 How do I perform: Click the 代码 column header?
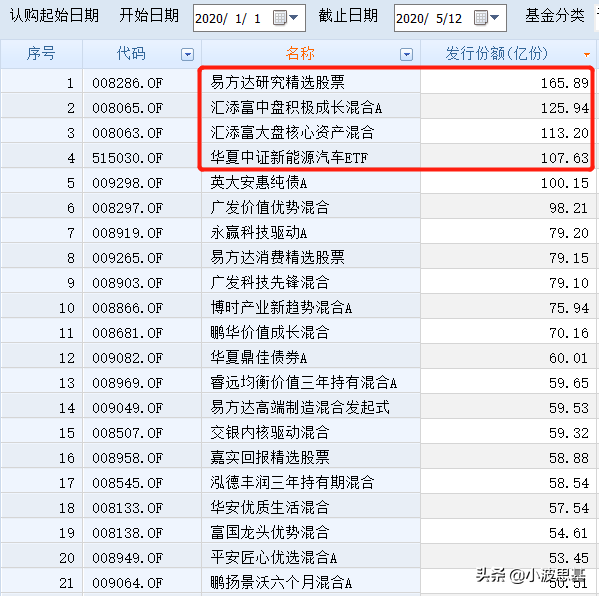point(131,53)
